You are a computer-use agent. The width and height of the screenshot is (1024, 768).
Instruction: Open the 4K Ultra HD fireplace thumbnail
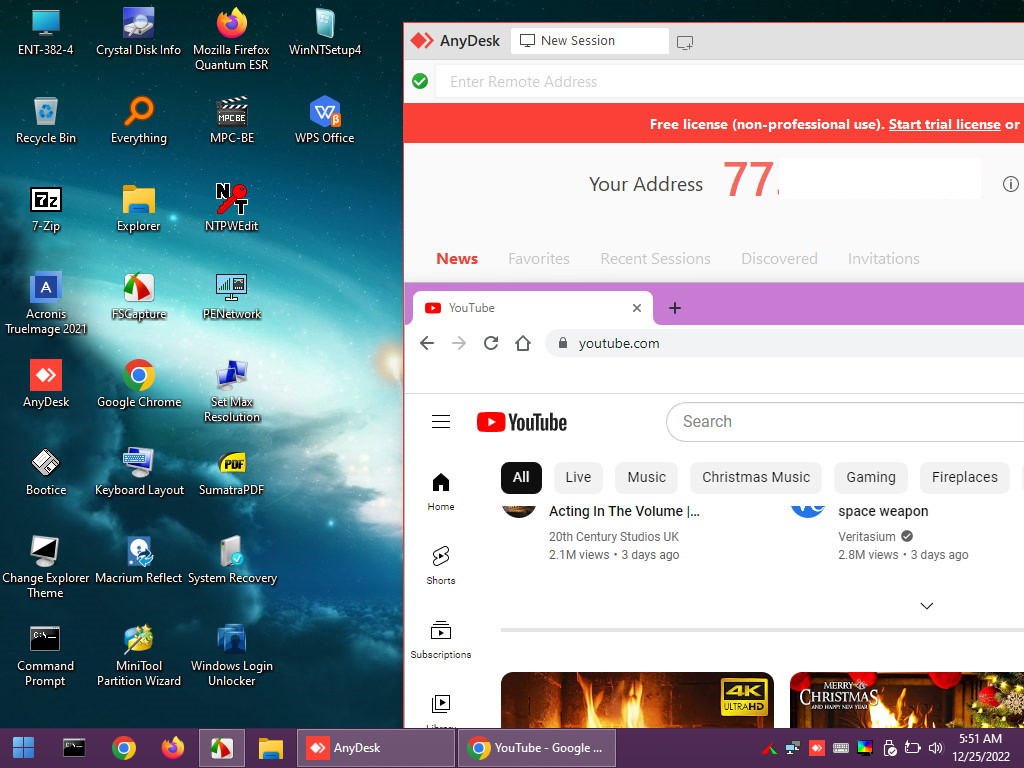637,700
